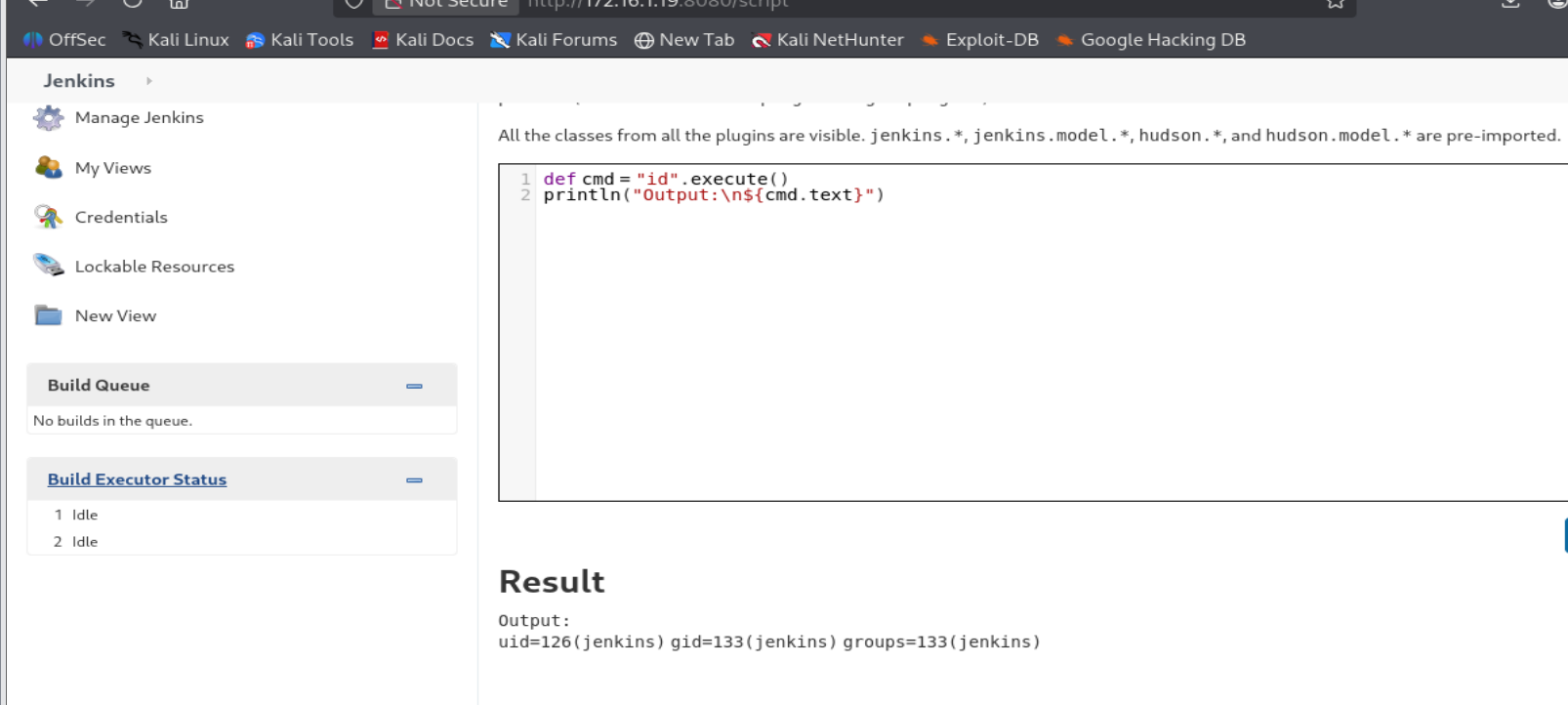The height and width of the screenshot is (705, 1568).
Task: Click the 'No builds in the queue.' text
Action: click(x=112, y=421)
